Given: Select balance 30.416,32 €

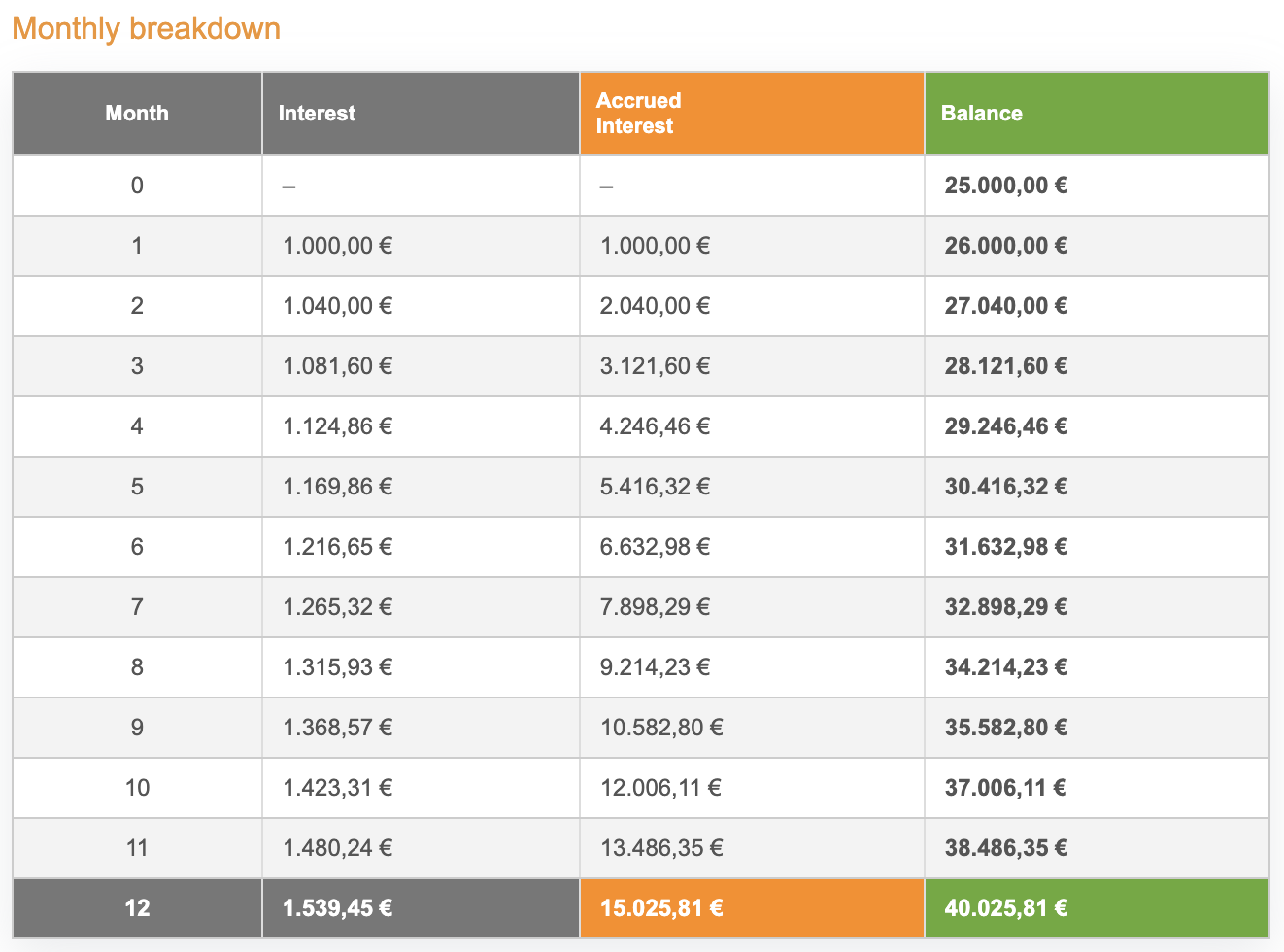Looking at the screenshot, I should click(1005, 487).
